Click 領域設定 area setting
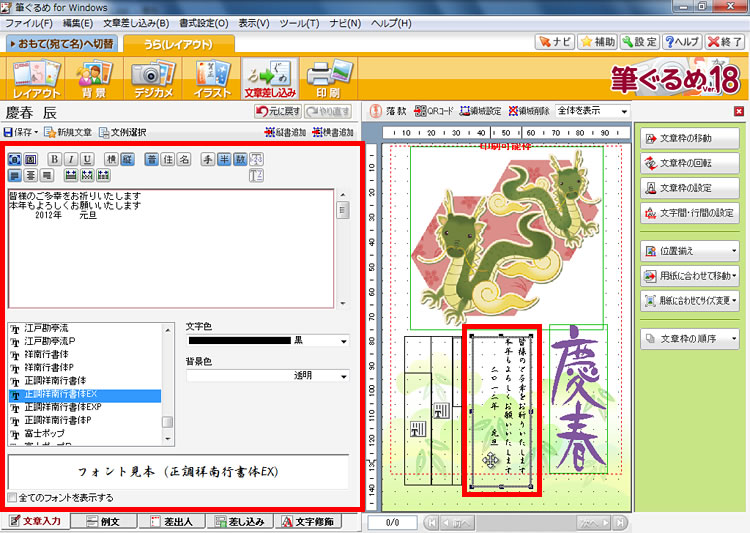The image size is (750, 533). 480,111
